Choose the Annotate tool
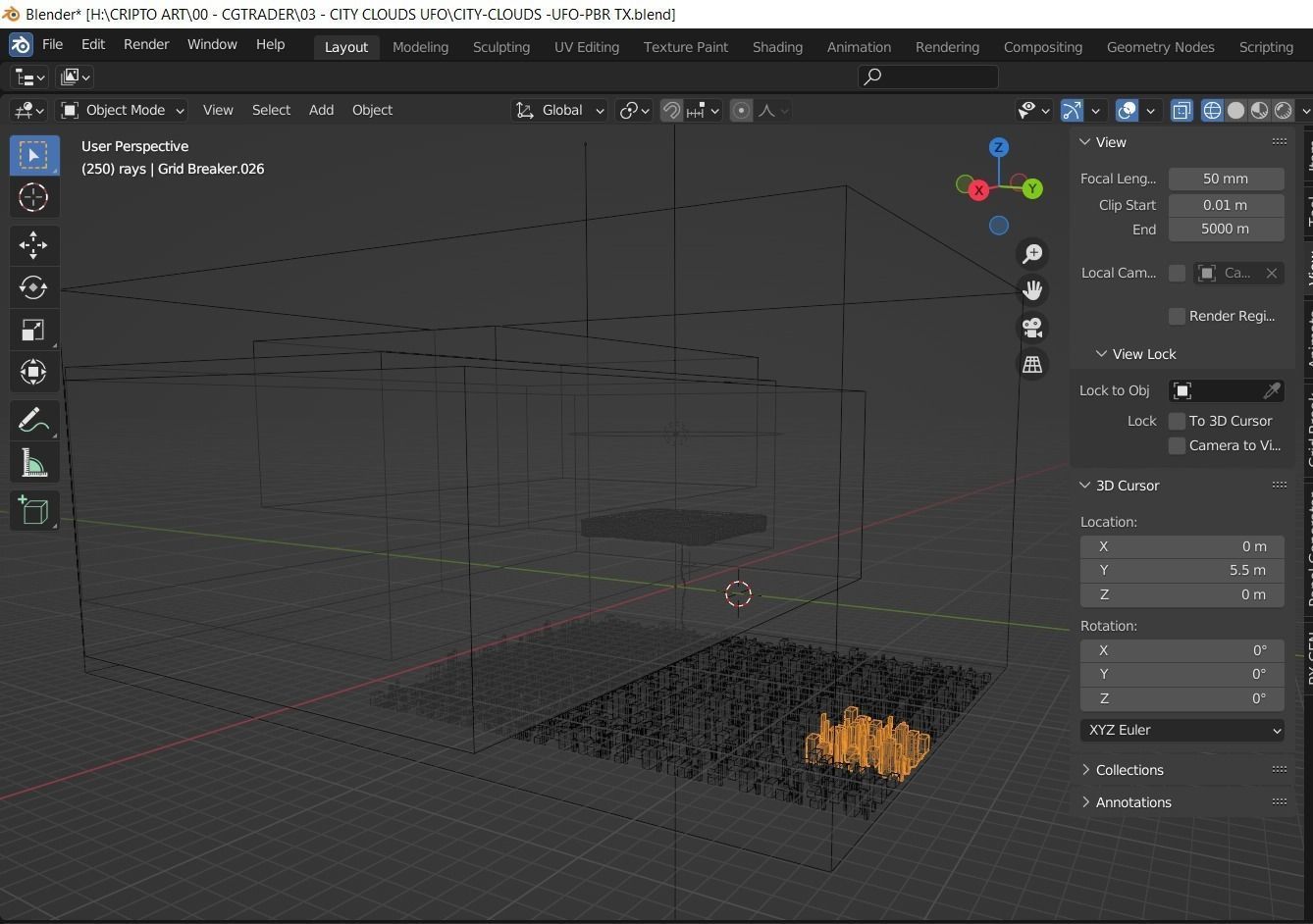1313x924 pixels. (x=33, y=421)
